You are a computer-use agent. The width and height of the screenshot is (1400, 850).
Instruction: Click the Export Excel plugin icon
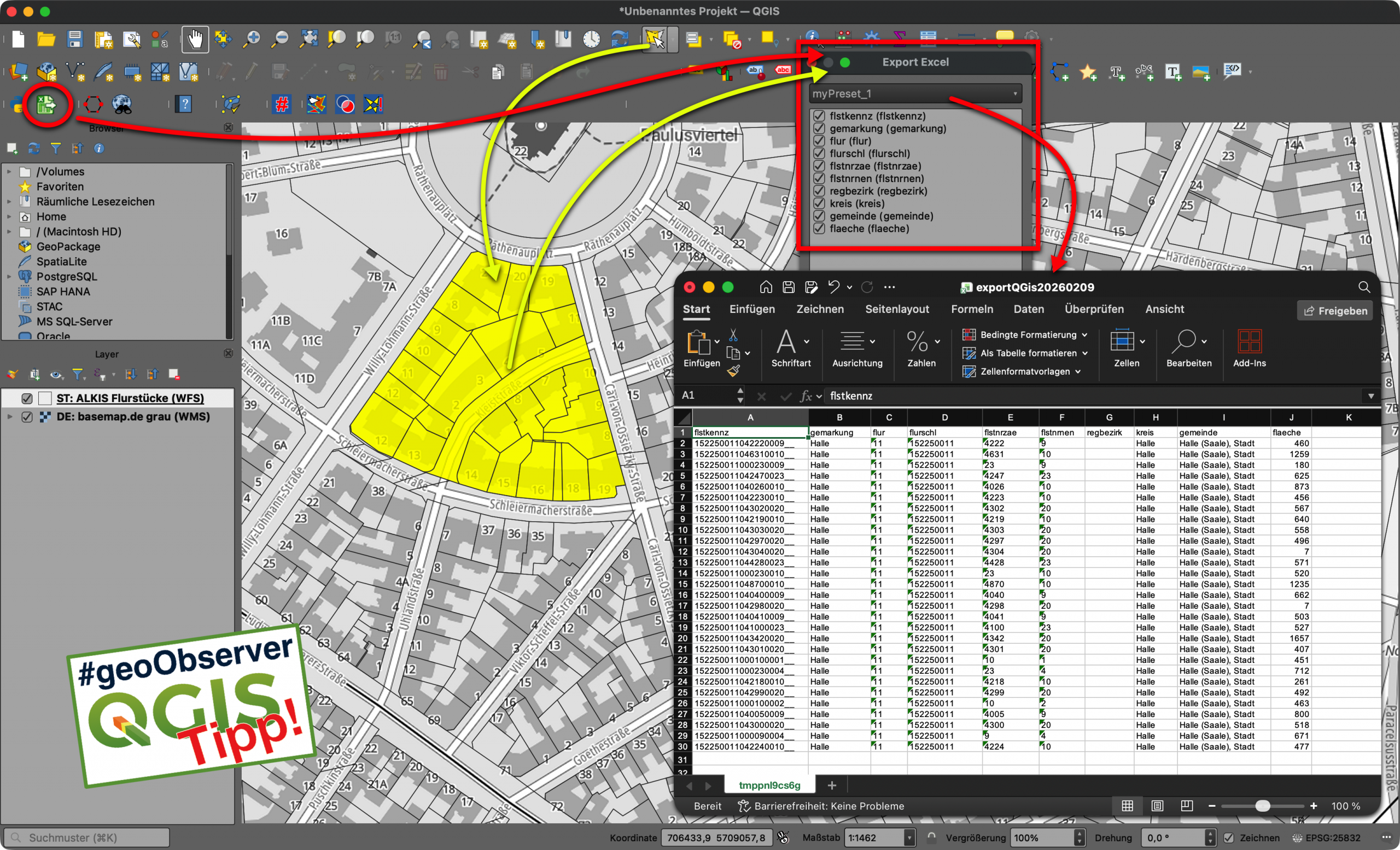tap(46, 104)
